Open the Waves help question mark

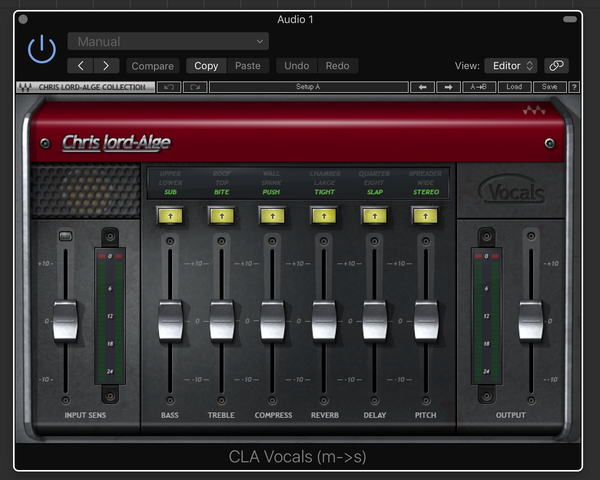tap(574, 87)
